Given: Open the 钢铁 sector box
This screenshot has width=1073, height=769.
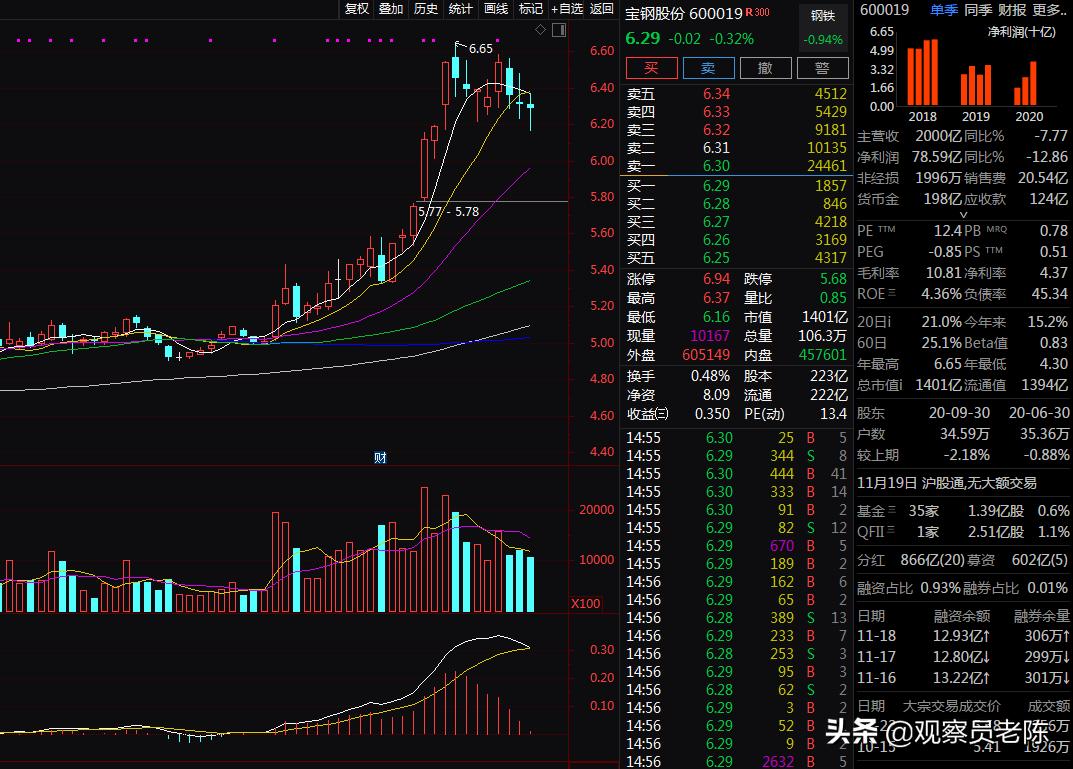Looking at the screenshot, I should coord(823,27).
